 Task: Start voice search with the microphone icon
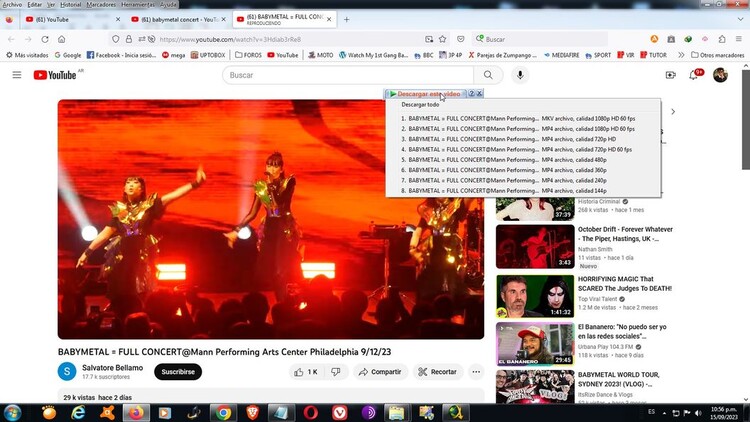520,75
